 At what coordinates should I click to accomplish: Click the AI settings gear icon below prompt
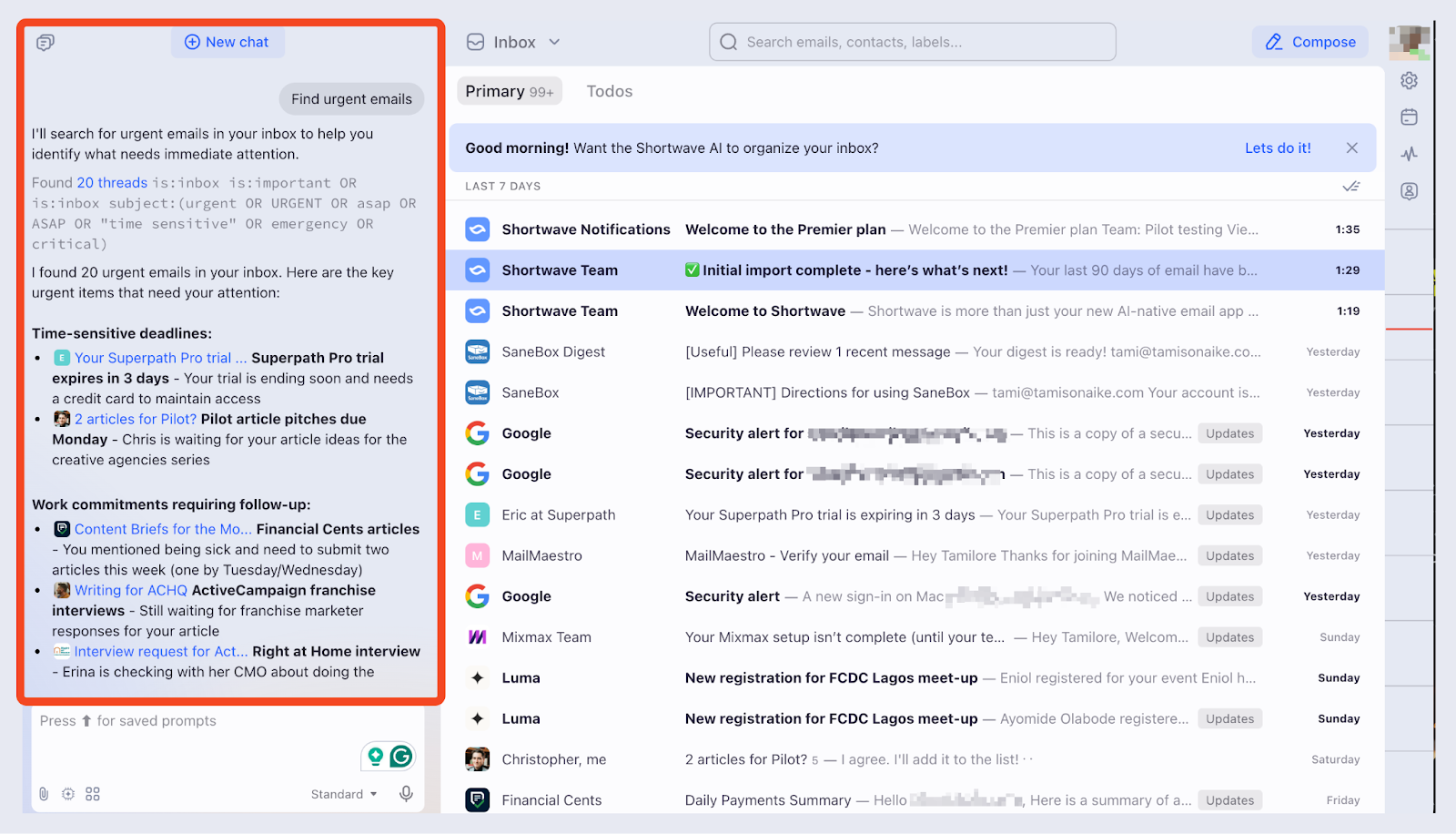pos(68,794)
